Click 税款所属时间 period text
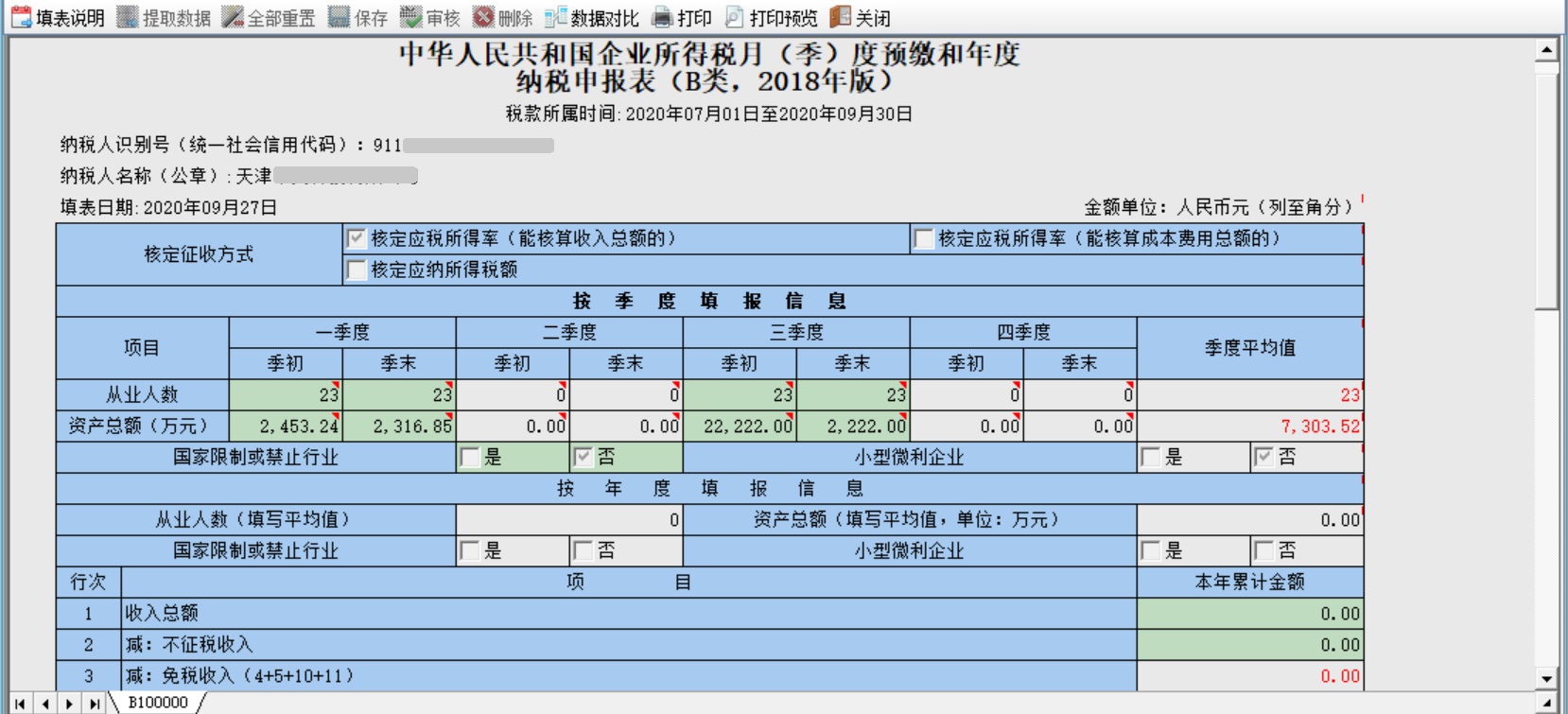1568x714 pixels. coord(709,114)
